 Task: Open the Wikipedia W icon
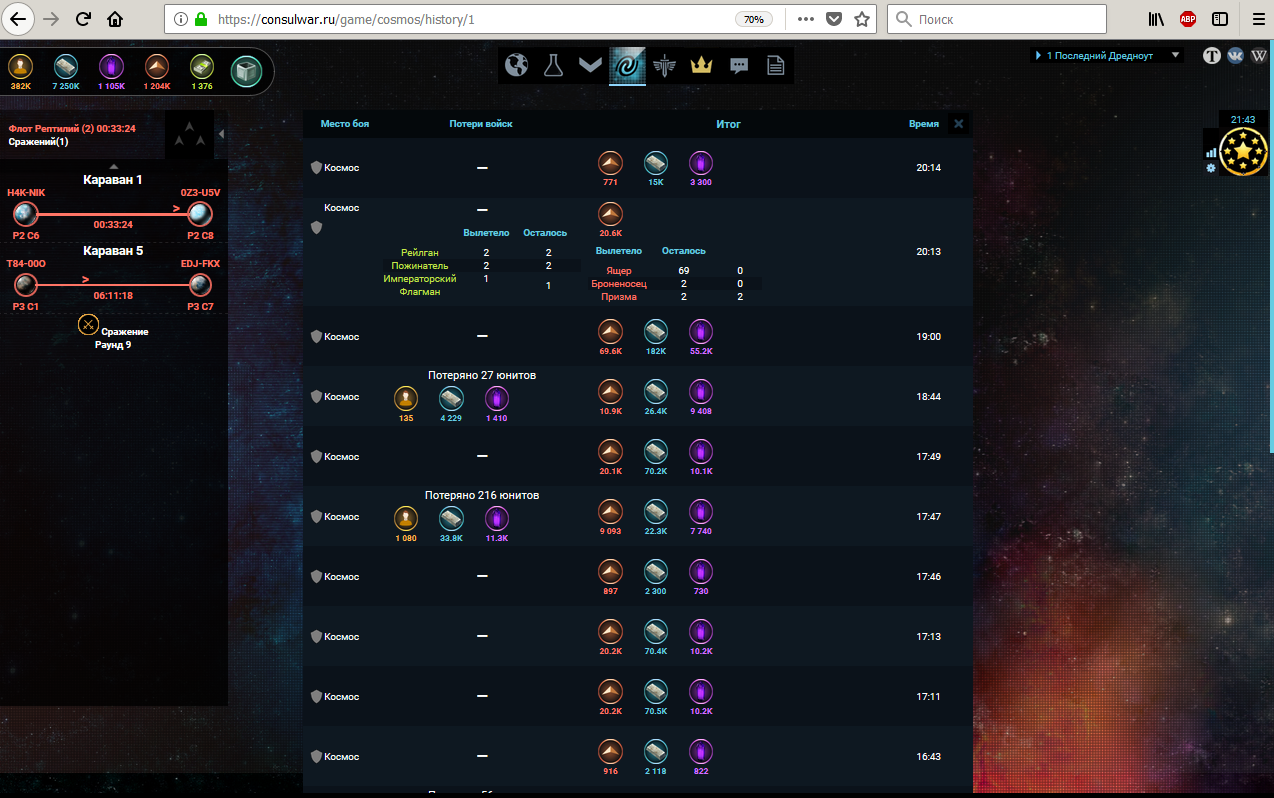pyautogui.click(x=1258, y=56)
